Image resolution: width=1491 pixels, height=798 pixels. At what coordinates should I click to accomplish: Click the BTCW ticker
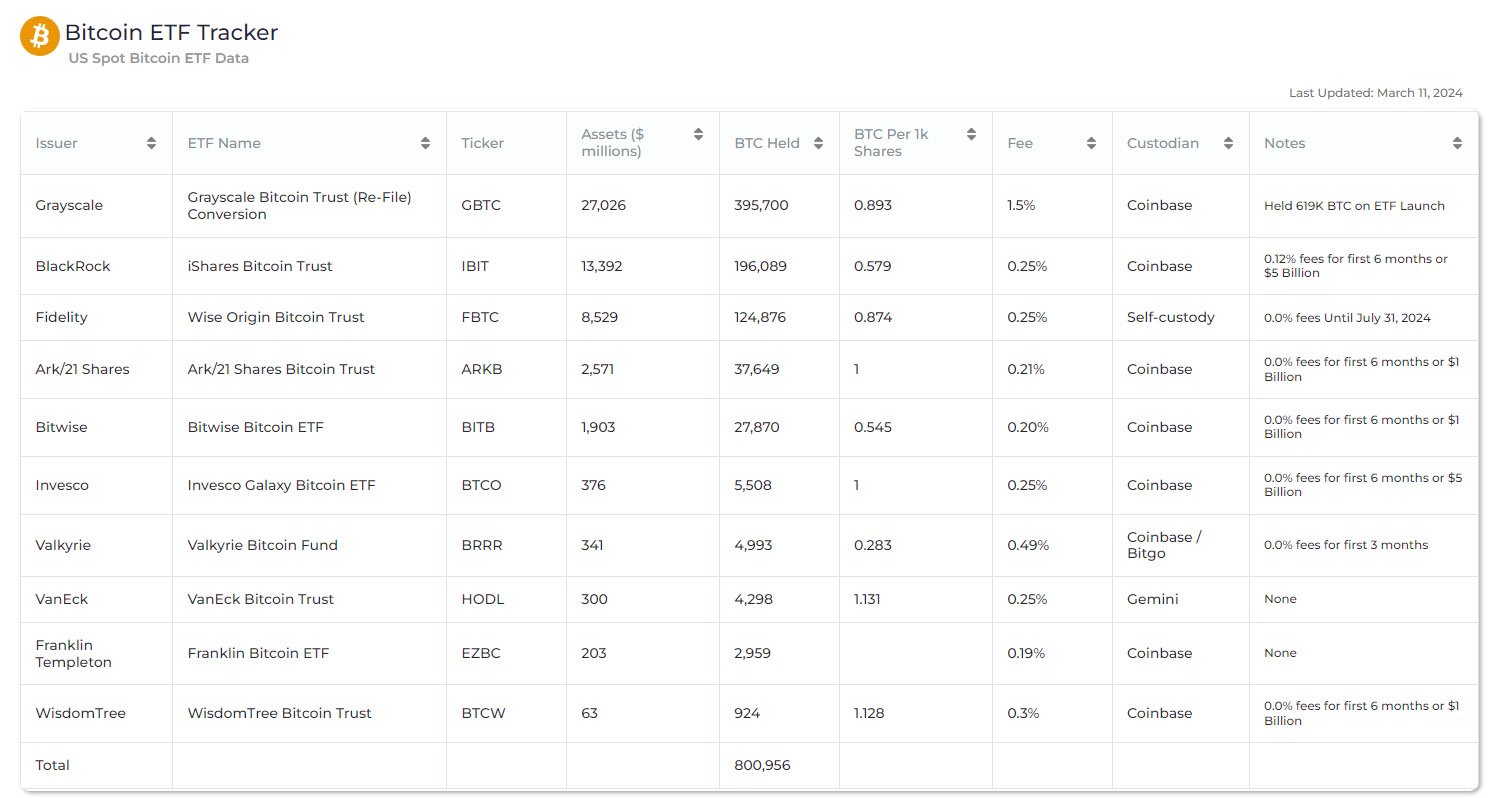[x=483, y=713]
